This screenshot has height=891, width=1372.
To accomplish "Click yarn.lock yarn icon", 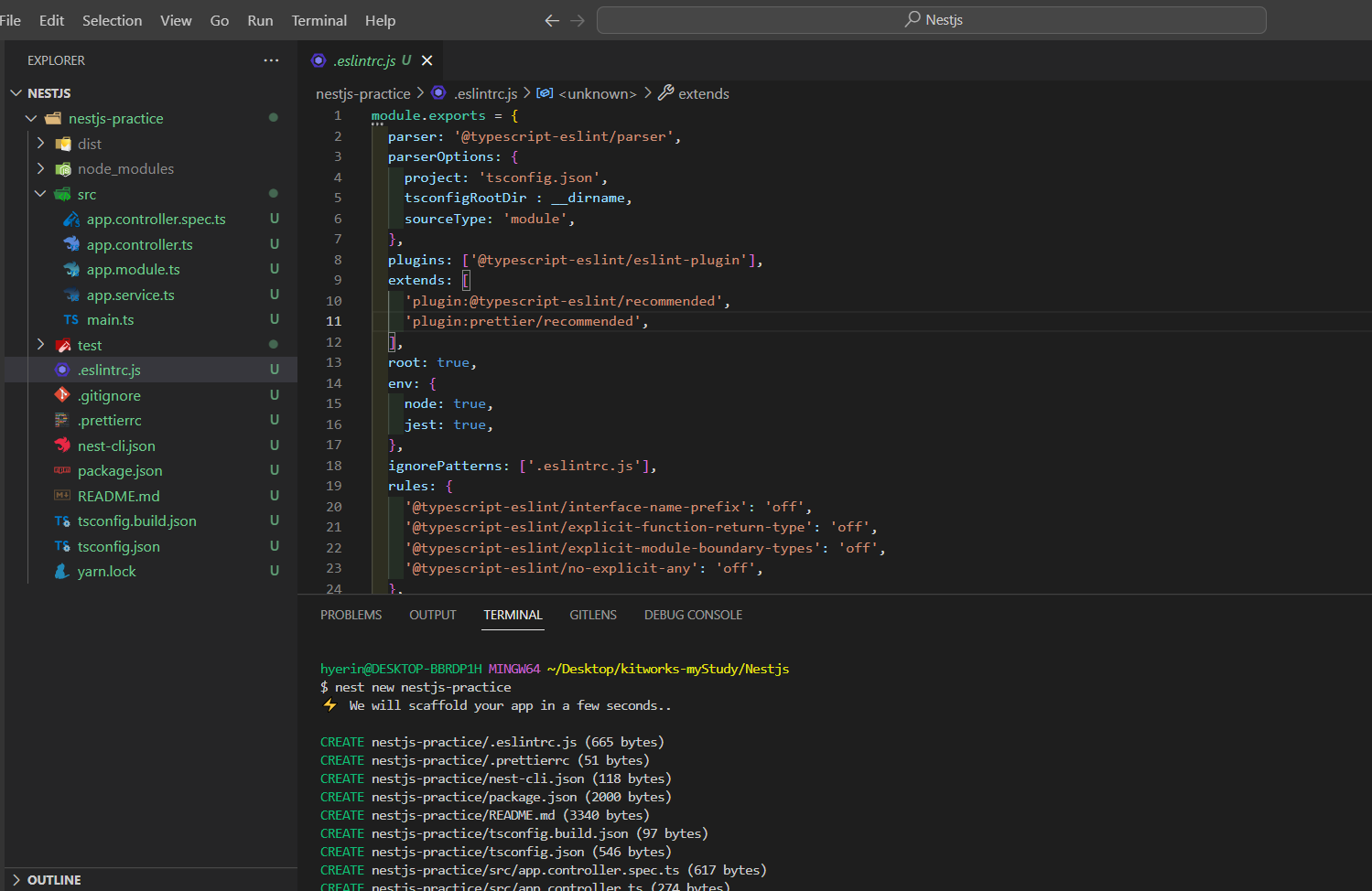I will (62, 572).
